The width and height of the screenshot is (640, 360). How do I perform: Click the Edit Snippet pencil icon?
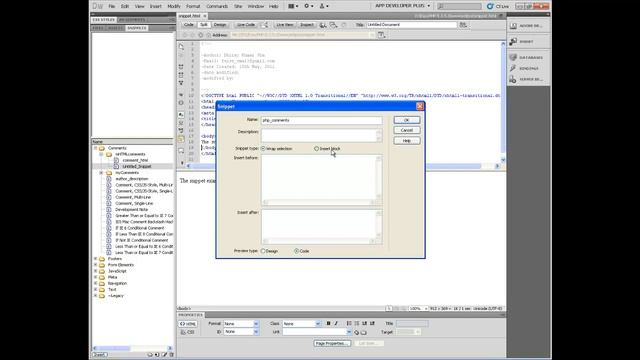(164, 355)
